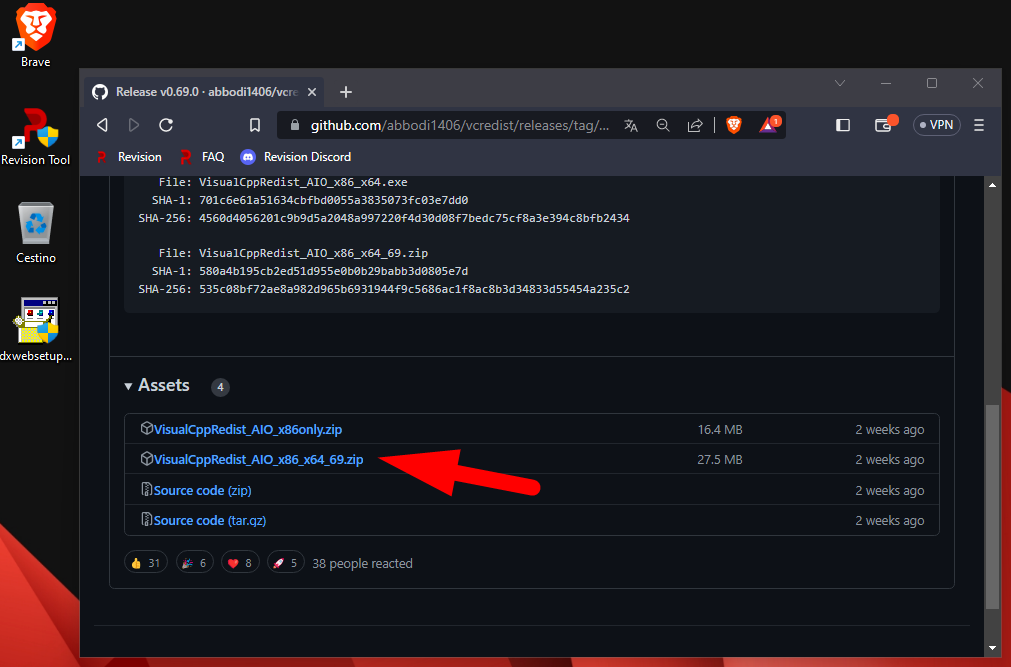Click the File: VisualCppRedist_AIO_x86_x64.exe line
This screenshot has width=1011, height=667.
[283, 183]
